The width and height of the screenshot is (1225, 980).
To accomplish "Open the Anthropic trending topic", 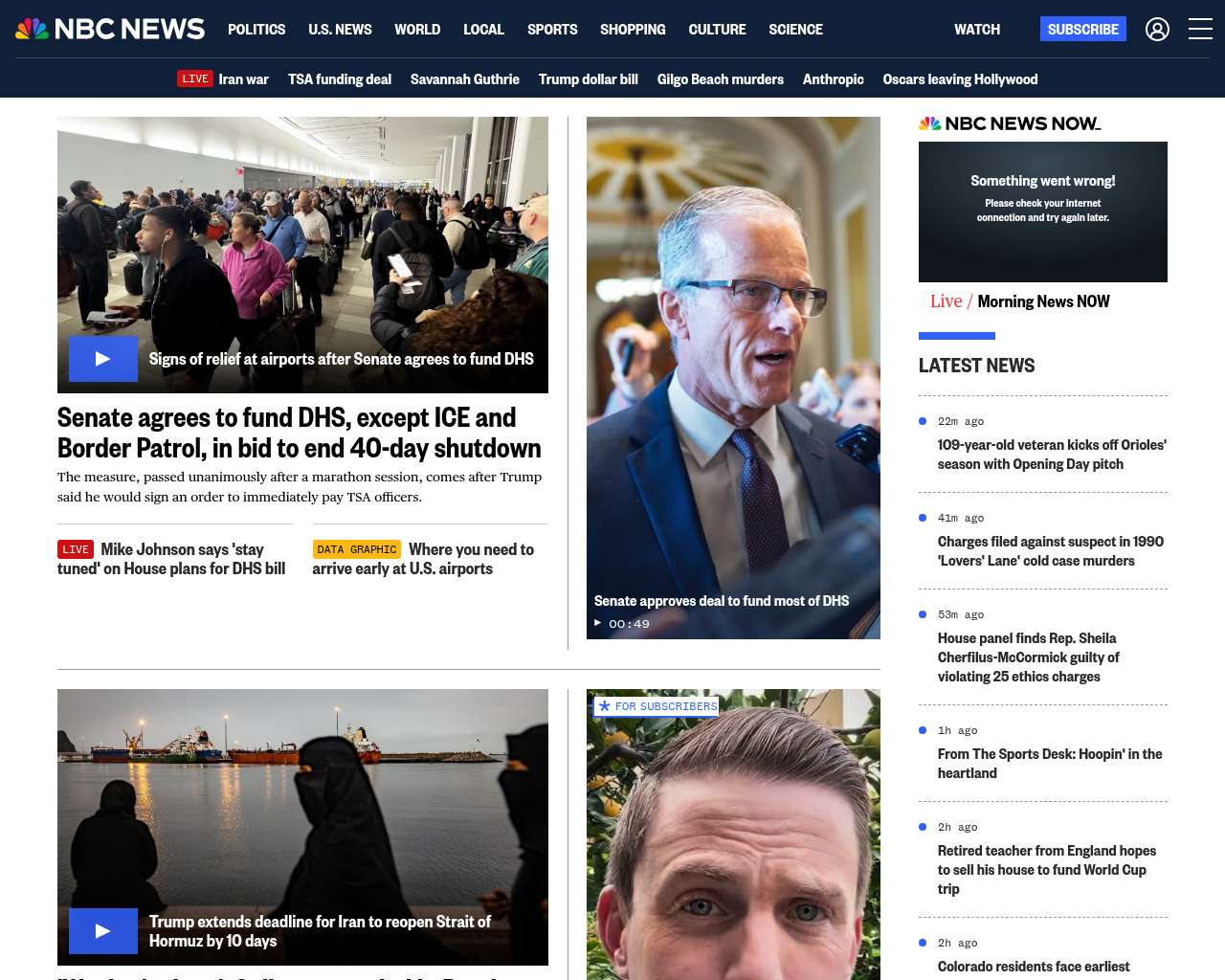I will (834, 79).
